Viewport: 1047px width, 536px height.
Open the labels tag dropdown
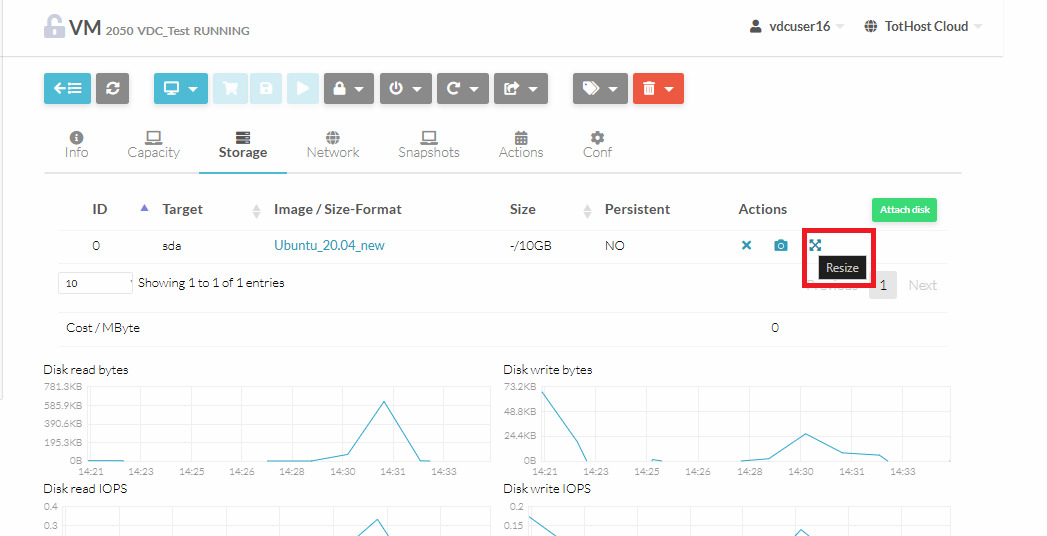click(600, 88)
